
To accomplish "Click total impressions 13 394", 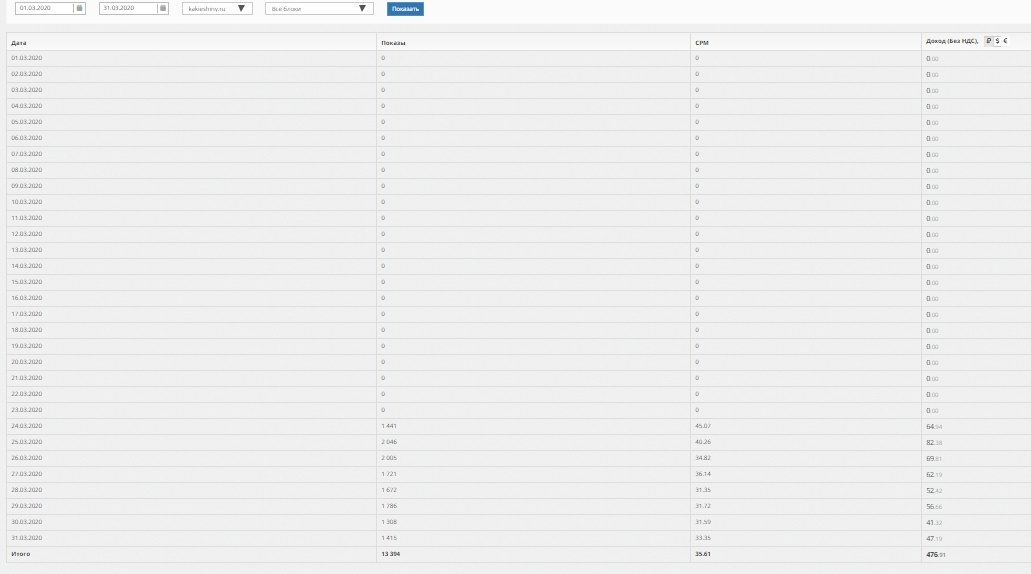I will [391, 554].
